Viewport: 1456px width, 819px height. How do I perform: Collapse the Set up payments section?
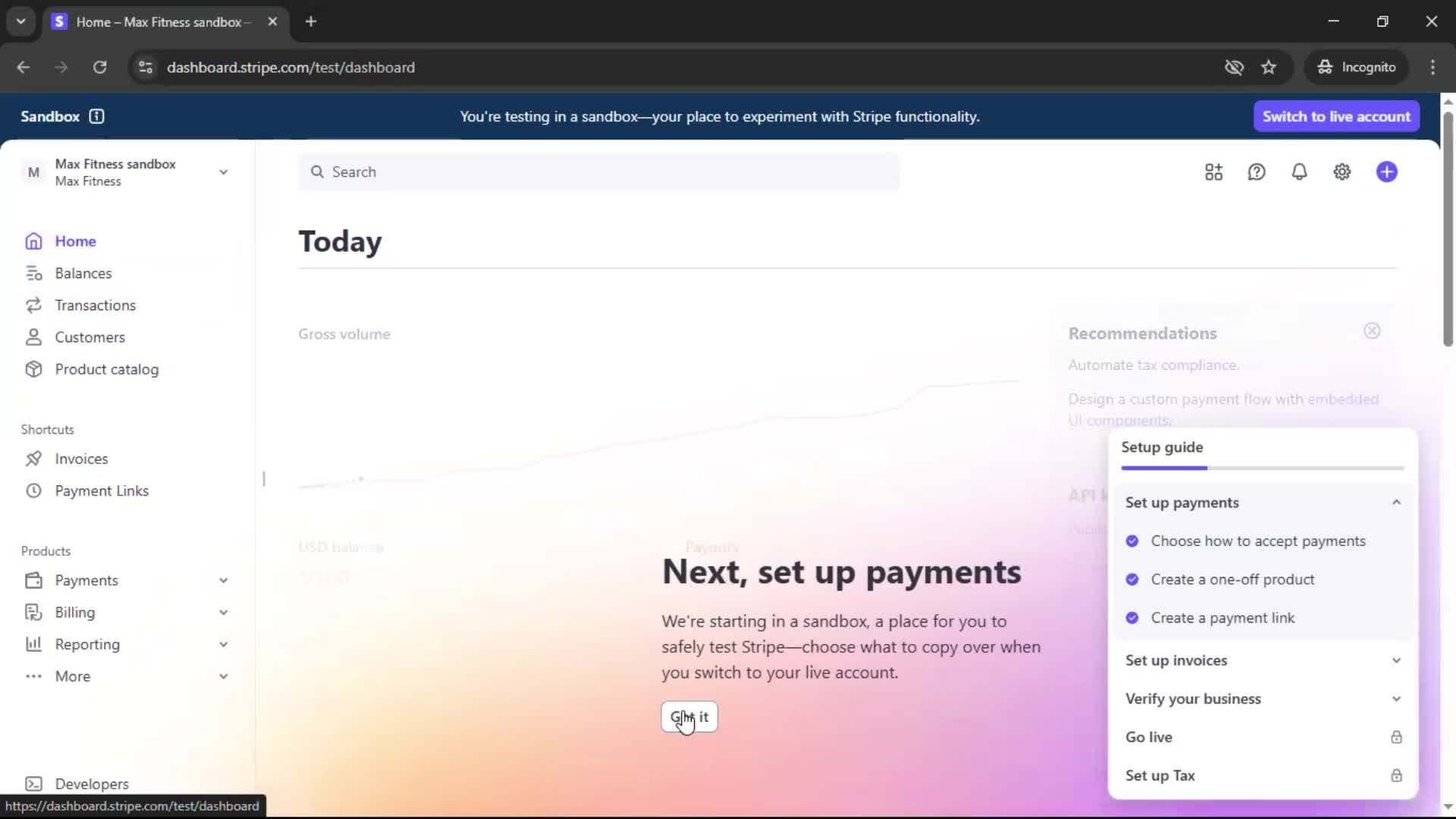(1396, 503)
